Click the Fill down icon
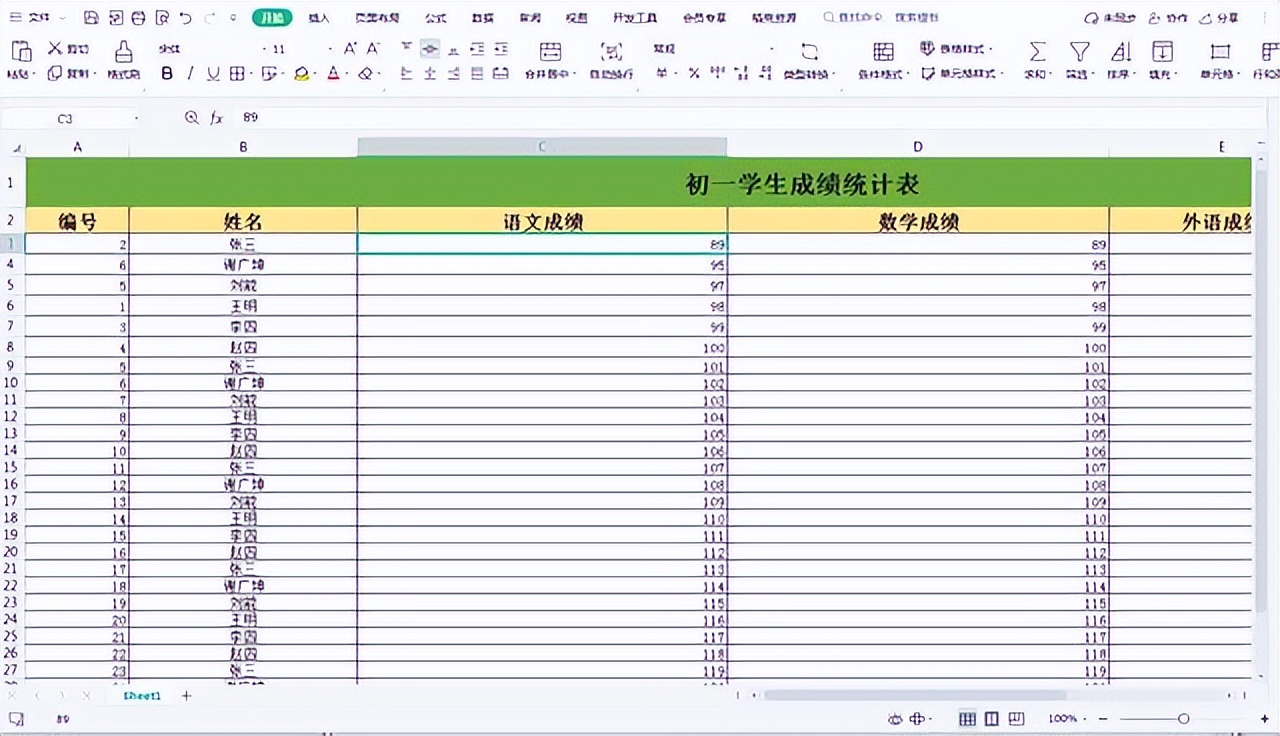 pos(1162,51)
